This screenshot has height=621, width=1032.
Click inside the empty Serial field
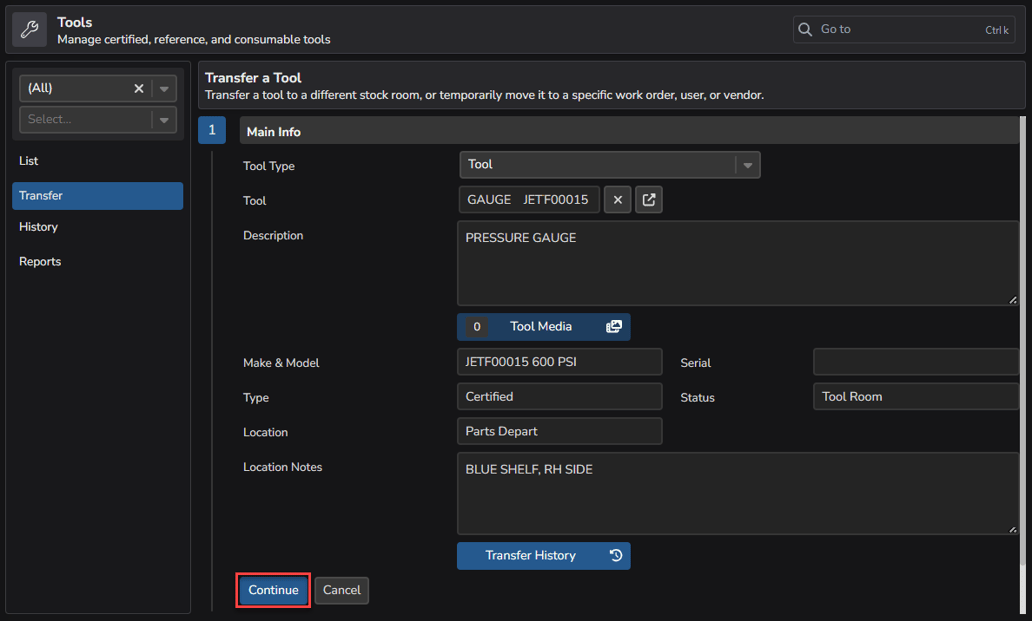point(915,361)
